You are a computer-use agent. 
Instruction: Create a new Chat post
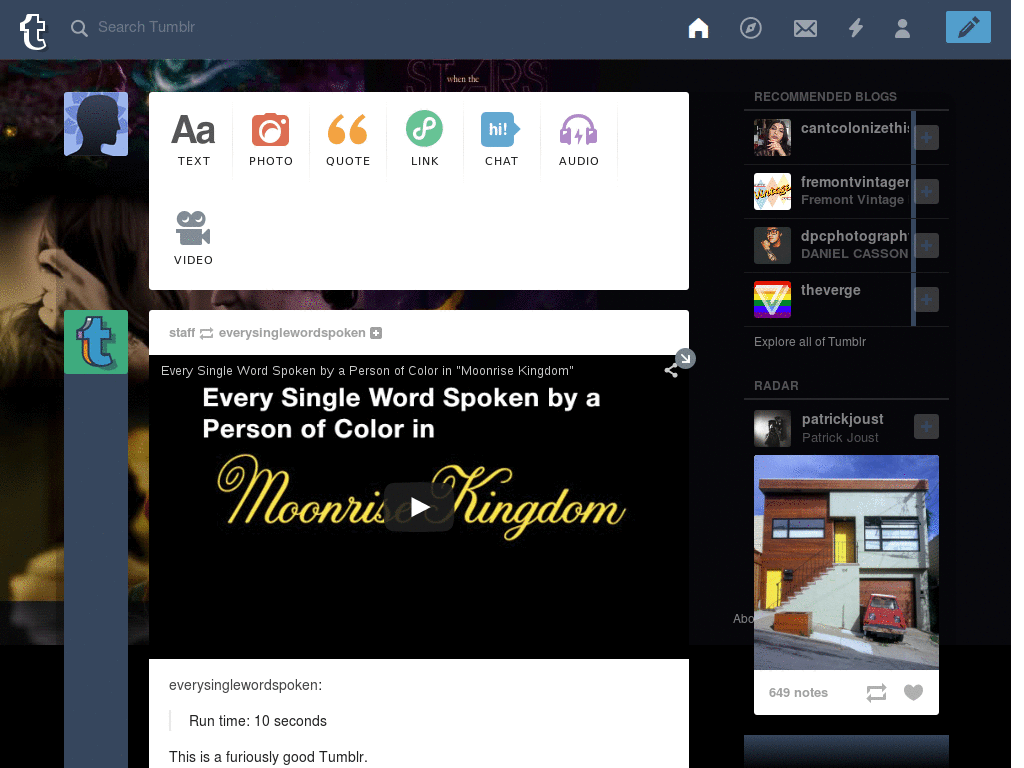[502, 140]
